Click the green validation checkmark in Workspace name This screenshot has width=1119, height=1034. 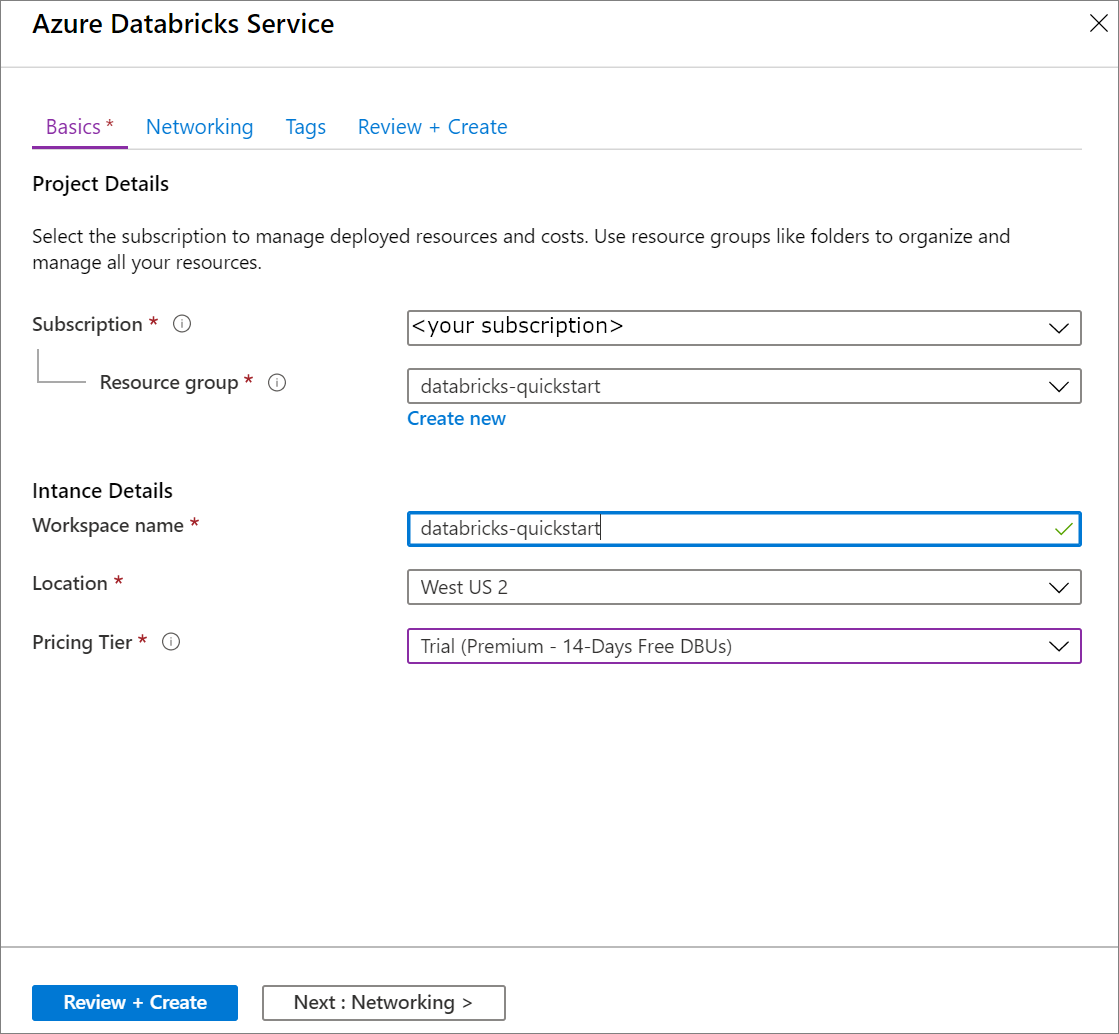pyautogui.click(x=1063, y=528)
